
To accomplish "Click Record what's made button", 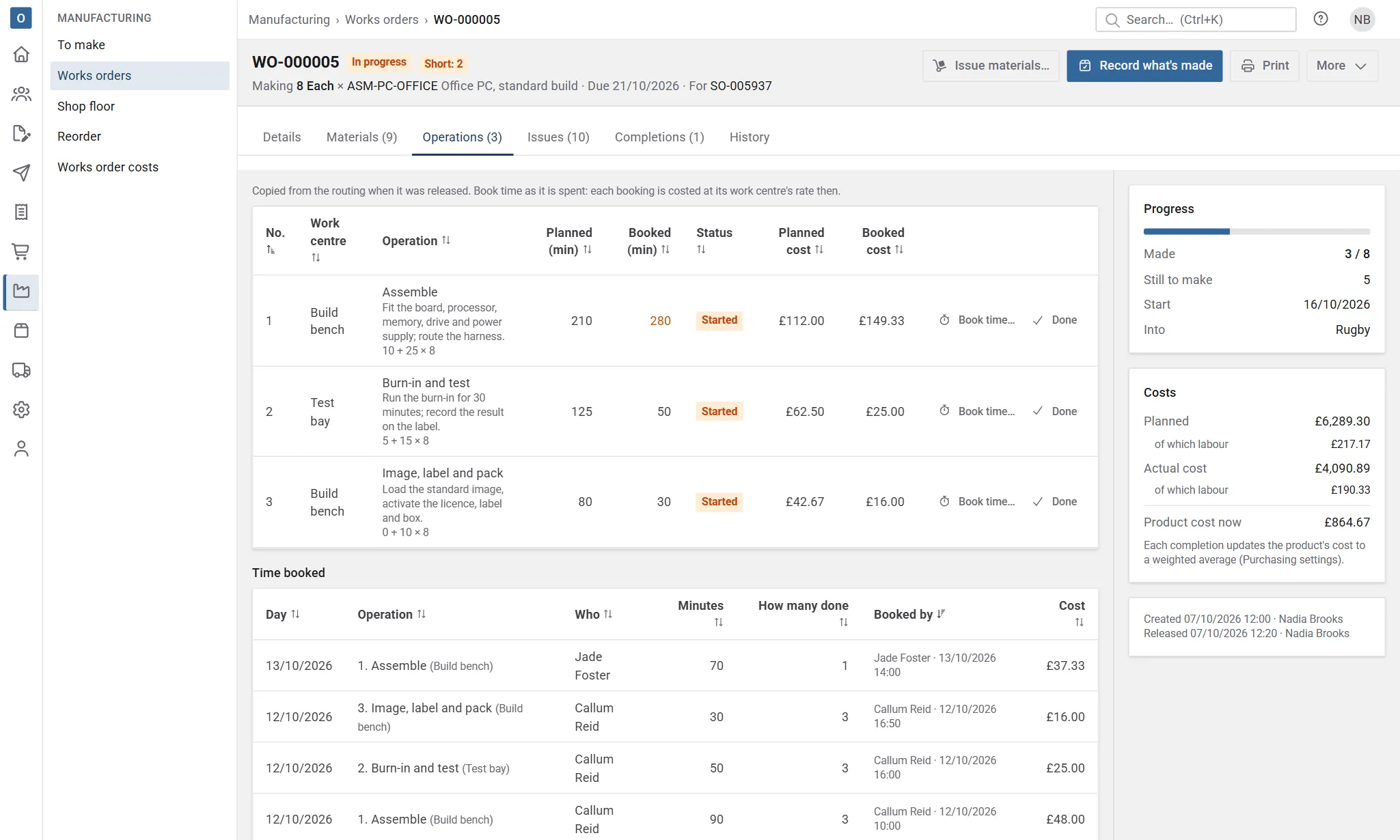I will (x=1144, y=66).
